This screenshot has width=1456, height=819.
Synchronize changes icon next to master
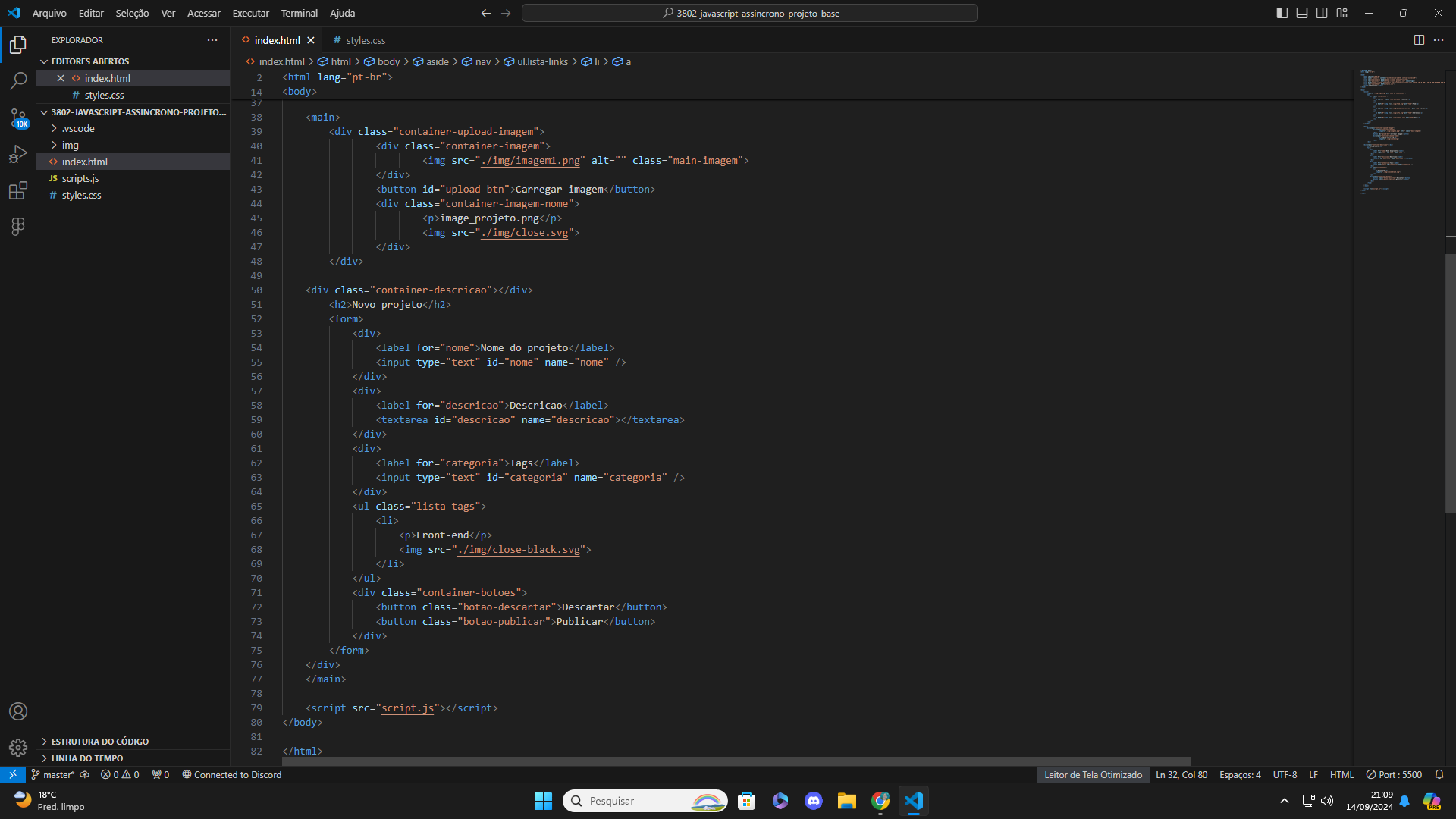click(x=85, y=774)
